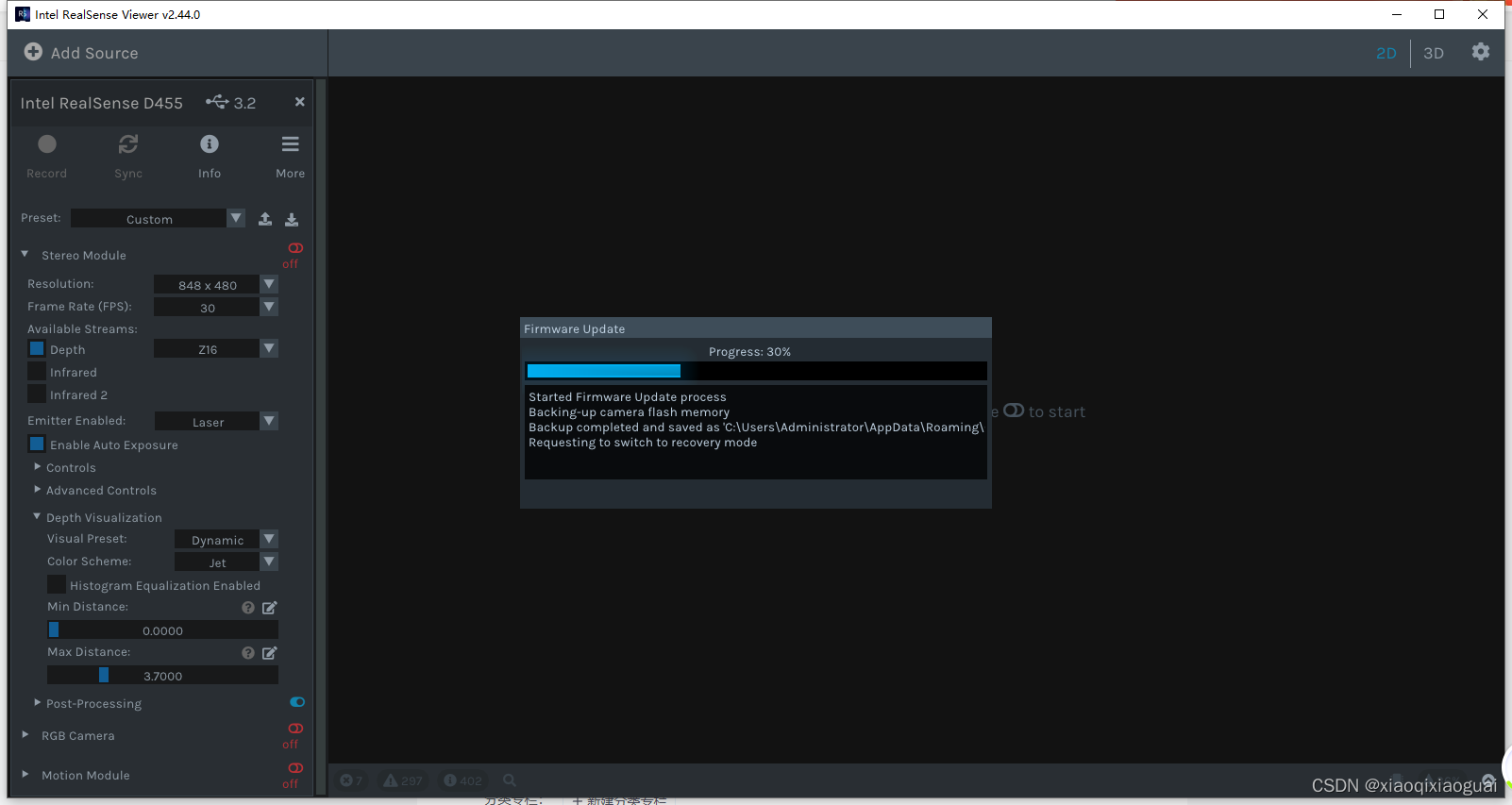The image size is (1512, 805).
Task: Check Histogram Equalization Enabled checkbox
Action: tap(57, 584)
